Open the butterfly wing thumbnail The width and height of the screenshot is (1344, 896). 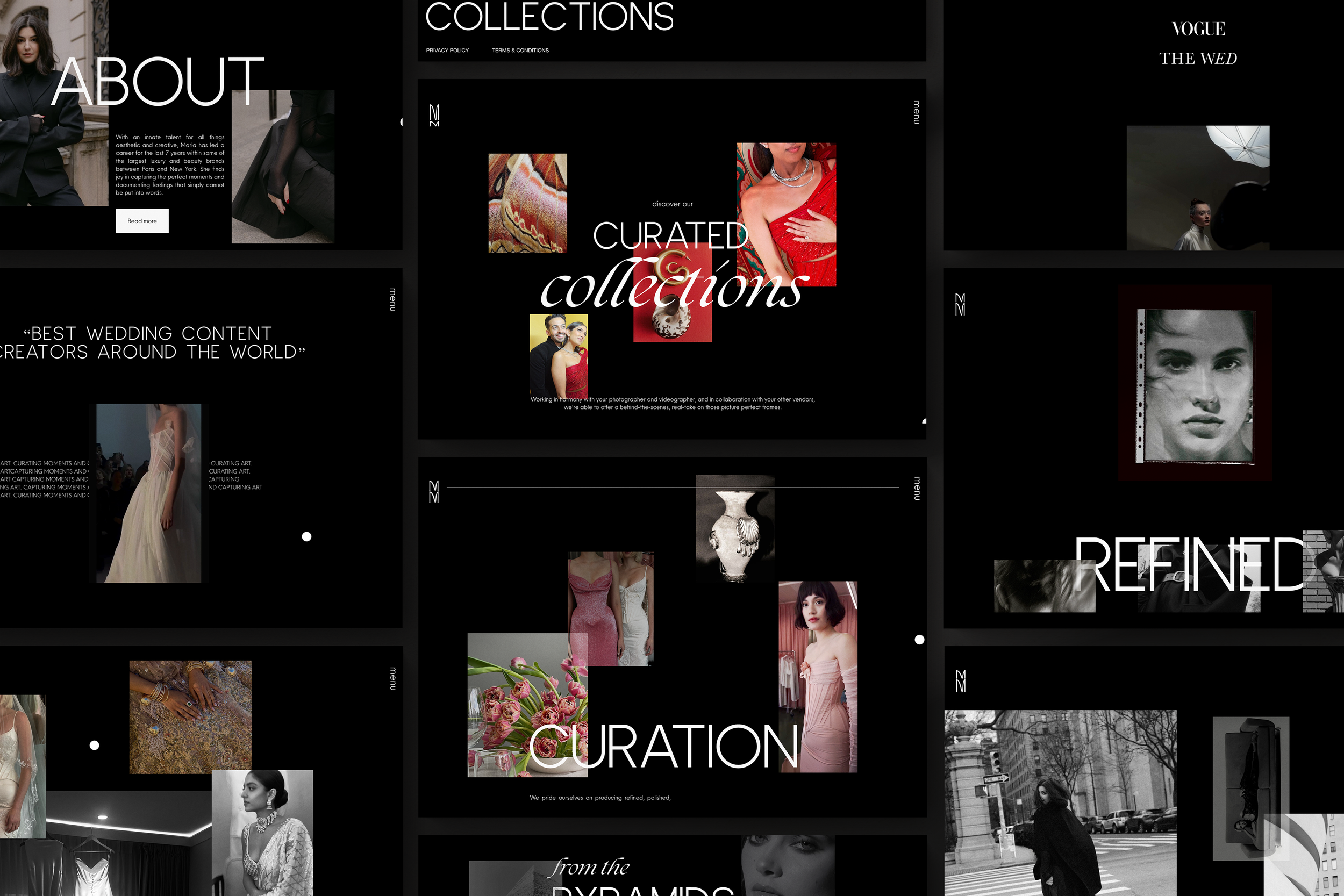(527, 203)
